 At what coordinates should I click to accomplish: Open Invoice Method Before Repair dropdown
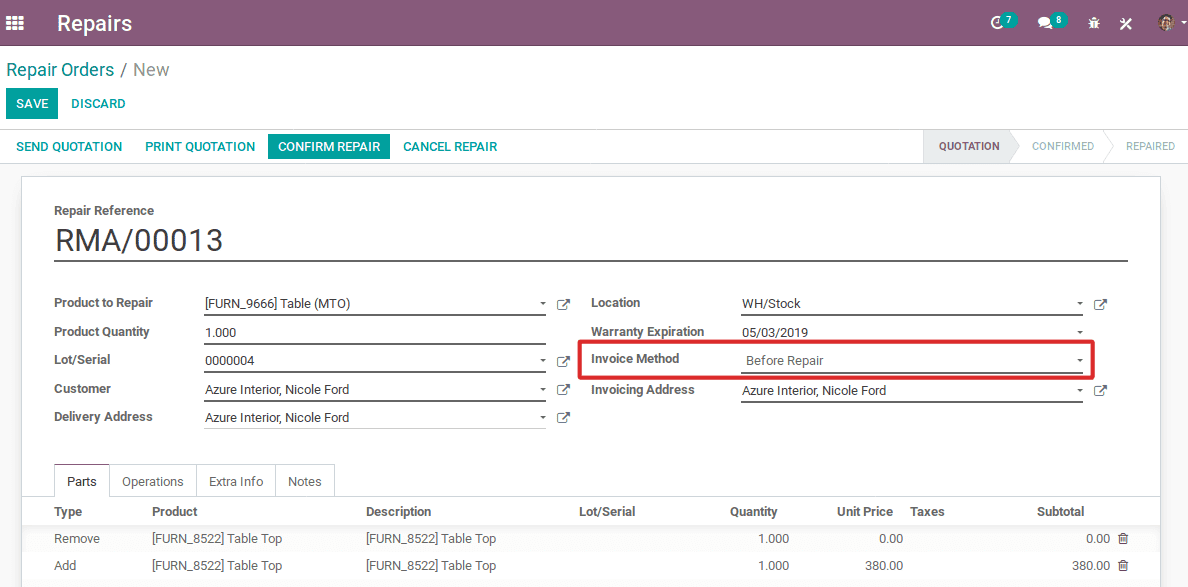pos(912,361)
